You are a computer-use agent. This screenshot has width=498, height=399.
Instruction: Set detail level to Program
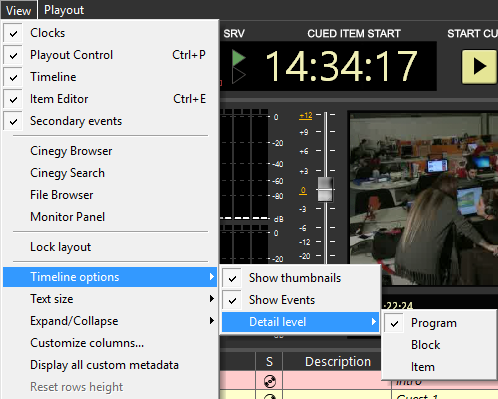[439, 323]
